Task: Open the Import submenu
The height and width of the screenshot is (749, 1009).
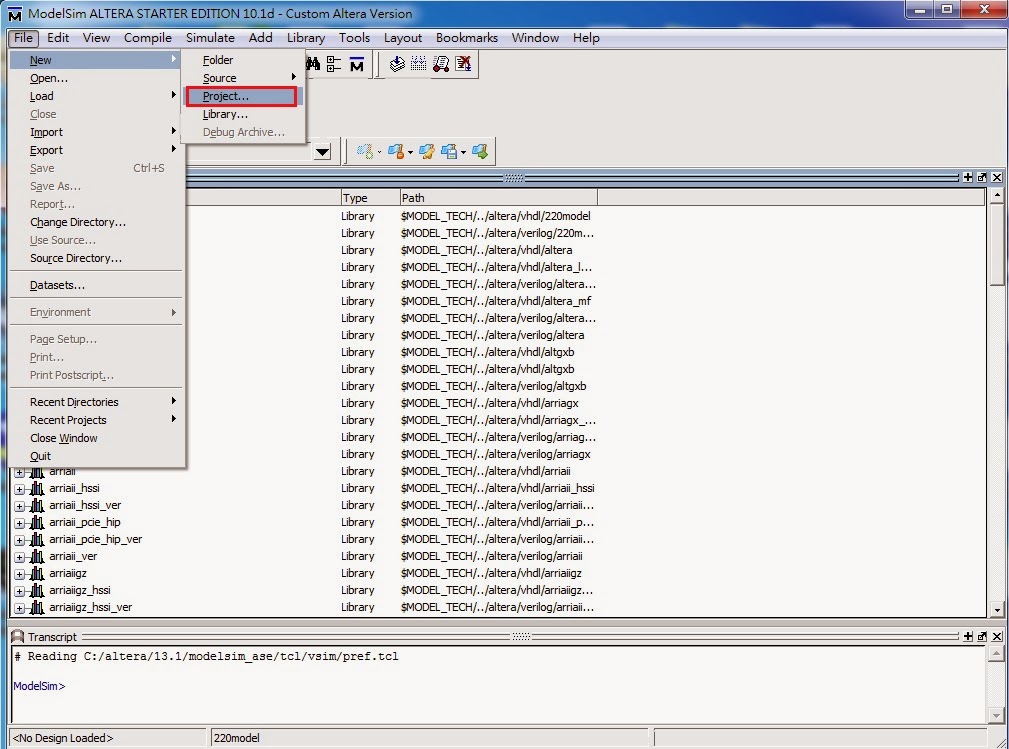Action: tap(97, 132)
